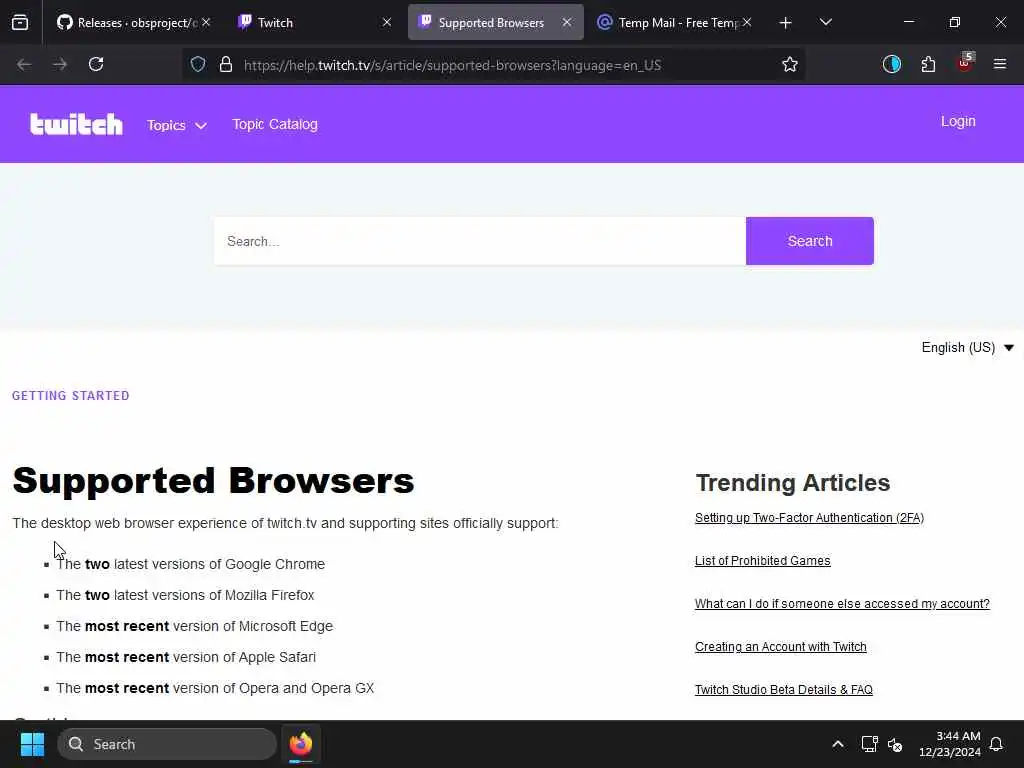Close the Temp Mail tab
This screenshot has height=768, width=1024.
click(747, 22)
